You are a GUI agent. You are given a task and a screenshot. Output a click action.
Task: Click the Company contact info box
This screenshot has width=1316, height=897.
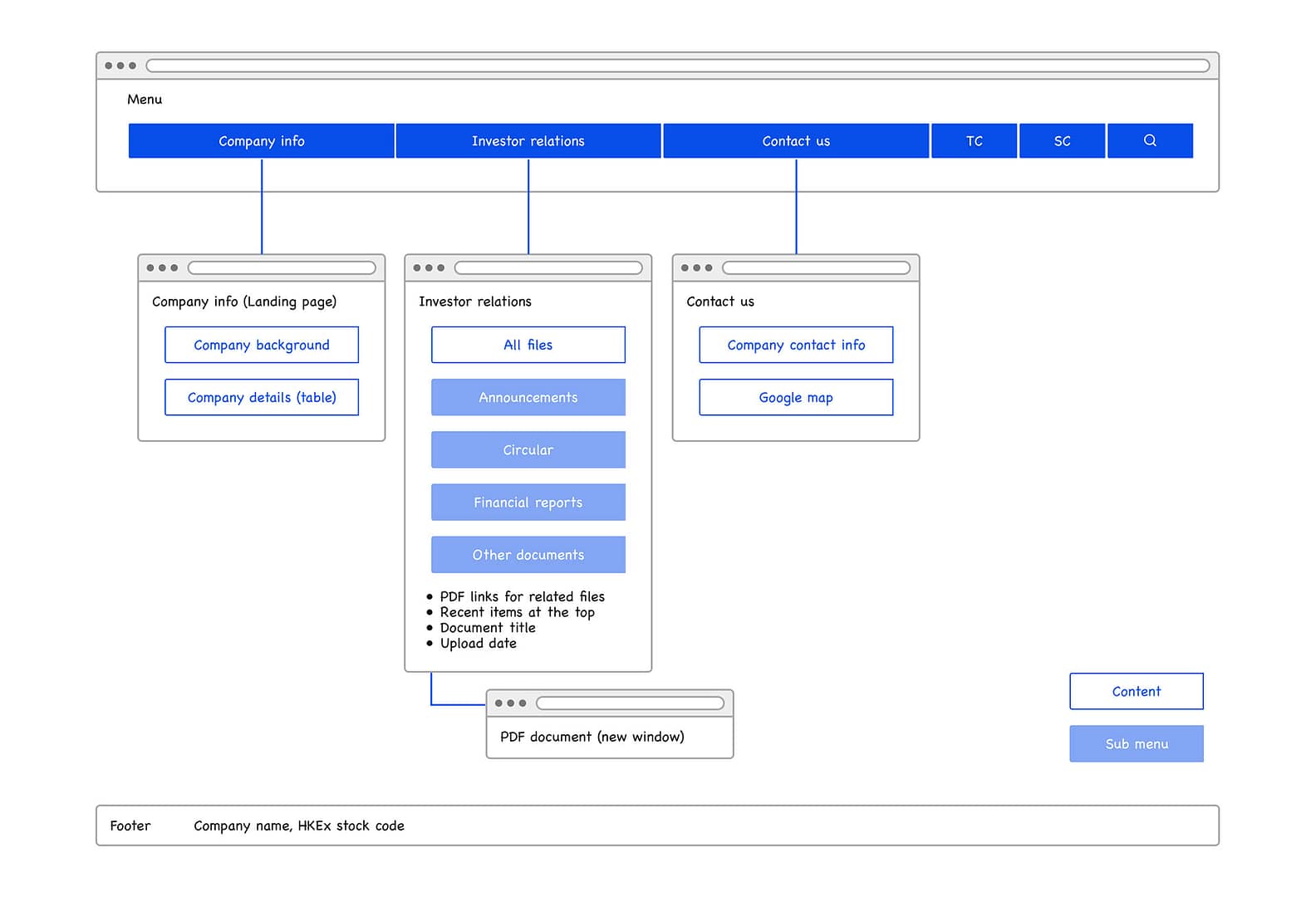[796, 345]
